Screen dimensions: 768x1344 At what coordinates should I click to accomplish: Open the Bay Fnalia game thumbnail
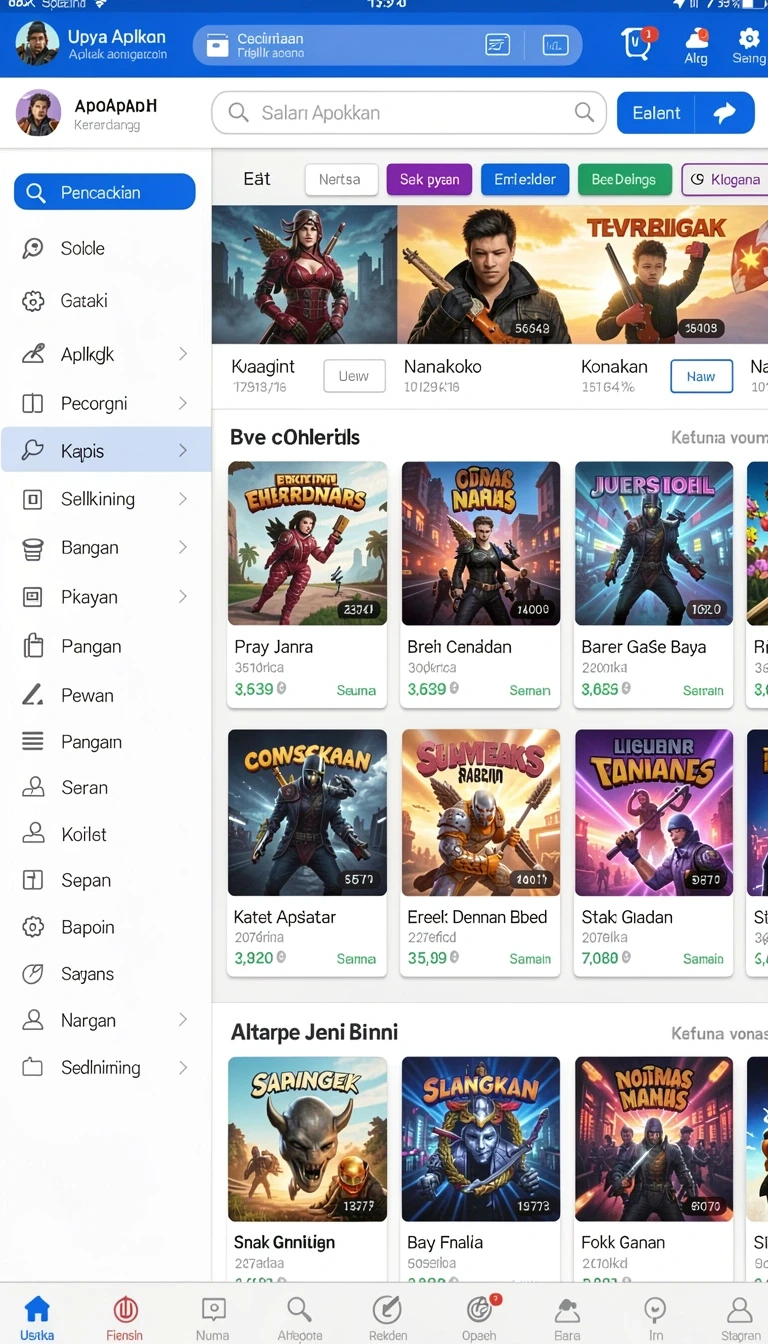pyautogui.click(x=481, y=1139)
